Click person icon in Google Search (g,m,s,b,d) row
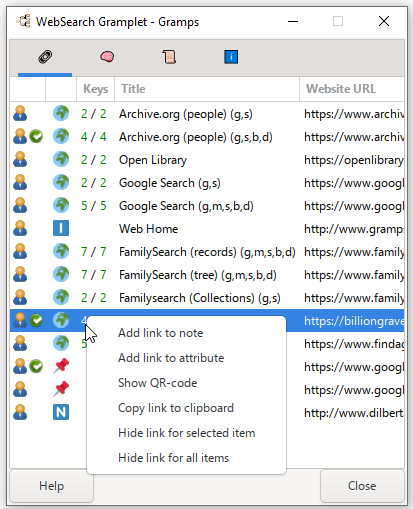 pyautogui.click(x=20, y=205)
